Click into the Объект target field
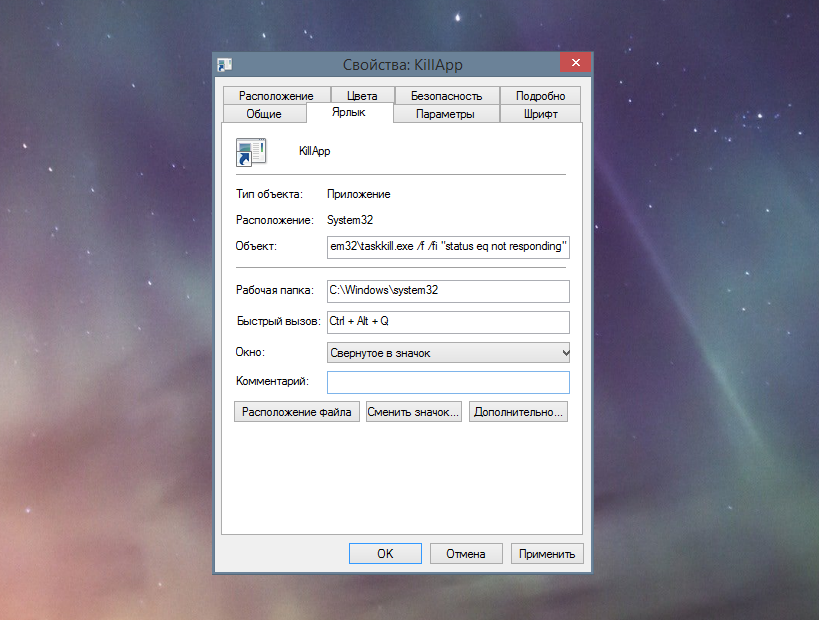This screenshot has width=819, height=620. point(448,247)
